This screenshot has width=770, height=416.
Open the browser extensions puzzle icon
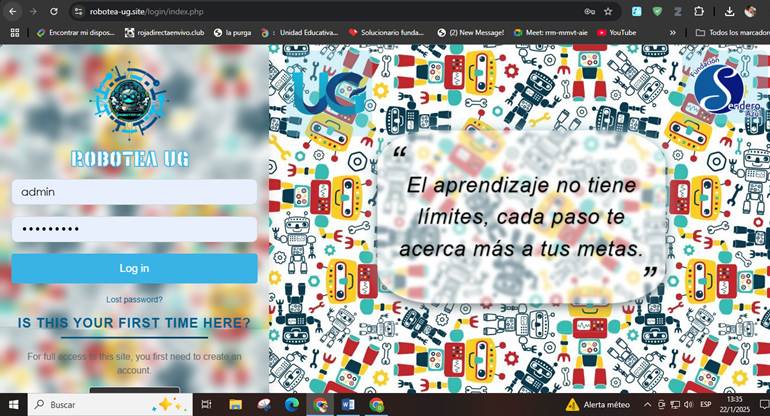tap(699, 11)
